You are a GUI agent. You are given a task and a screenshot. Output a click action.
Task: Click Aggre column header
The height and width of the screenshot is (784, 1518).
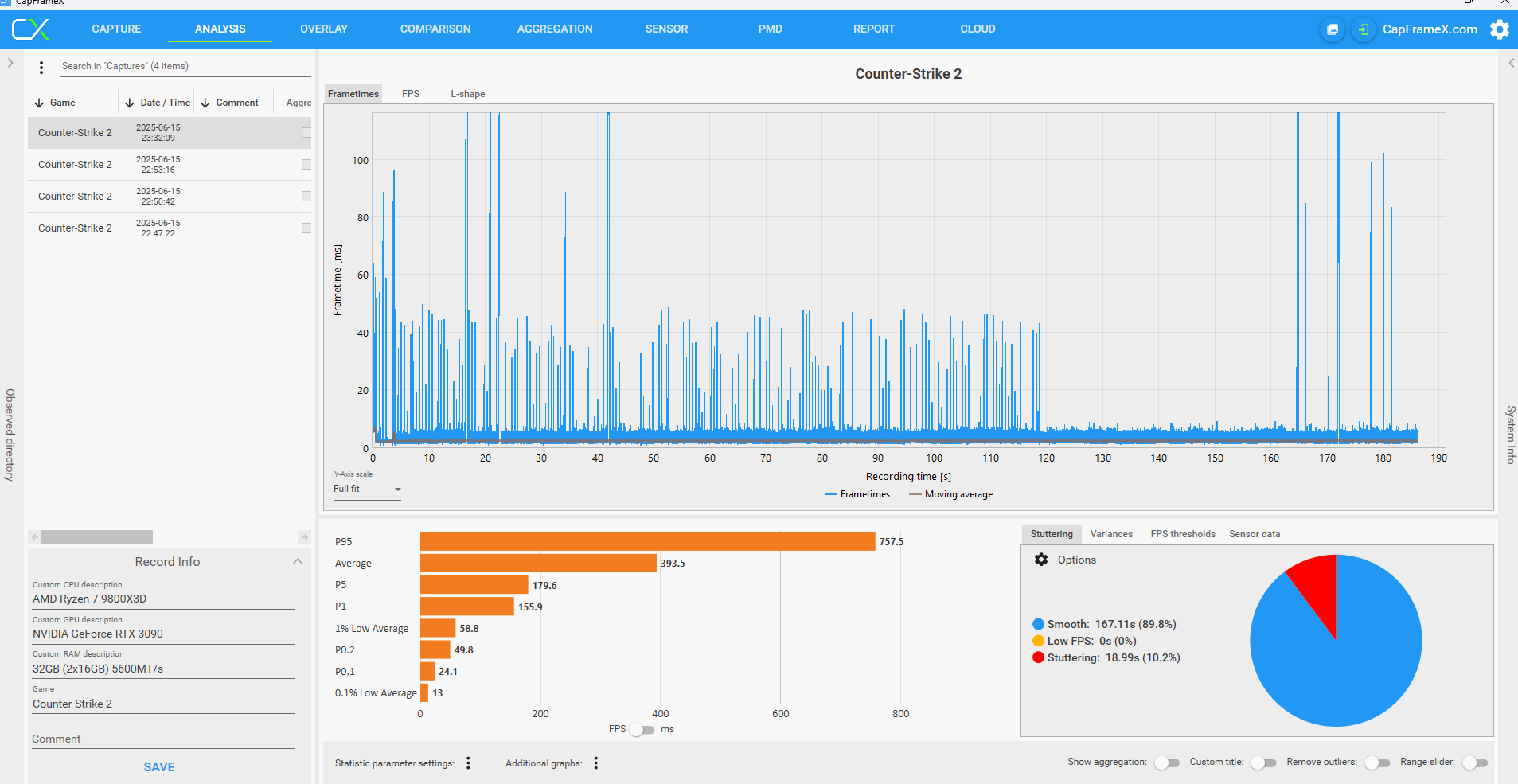click(x=299, y=103)
